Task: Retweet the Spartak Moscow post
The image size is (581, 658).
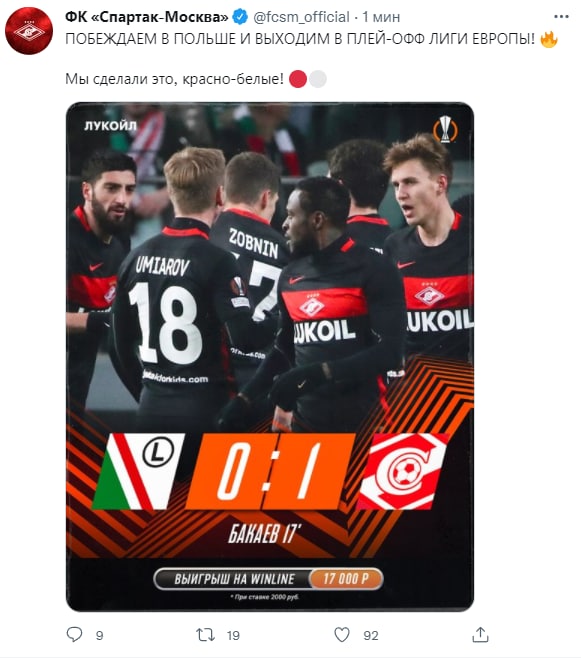Action: pos(206,634)
